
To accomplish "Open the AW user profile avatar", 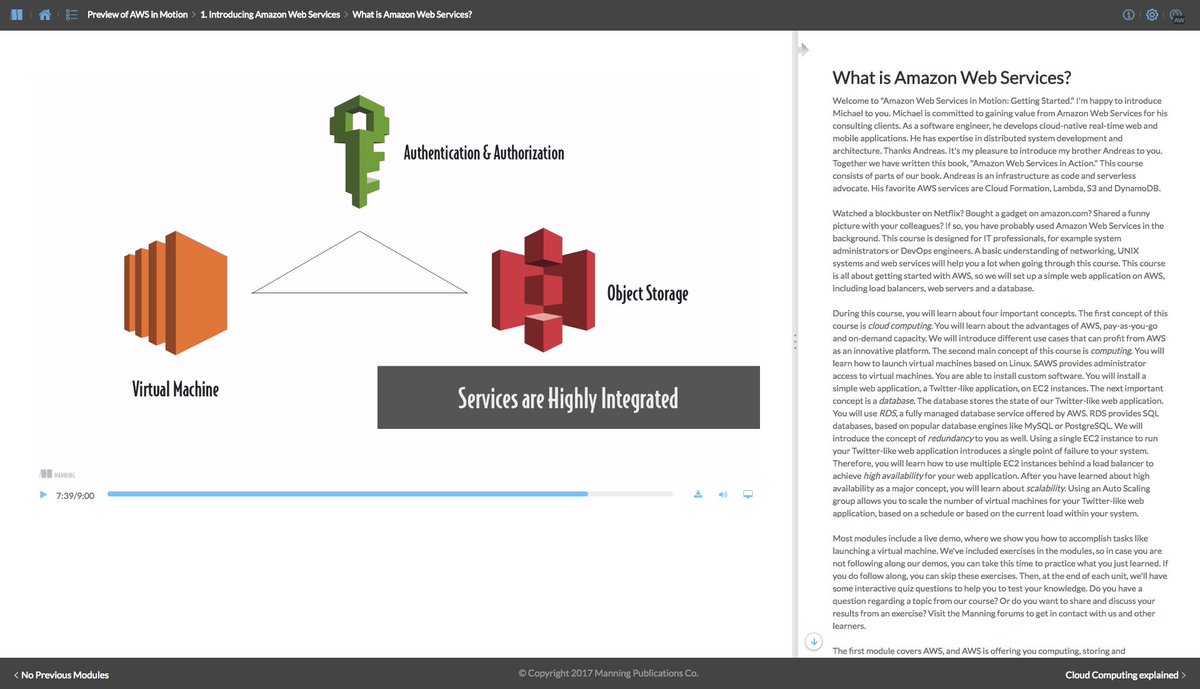I will (x=1177, y=15).
